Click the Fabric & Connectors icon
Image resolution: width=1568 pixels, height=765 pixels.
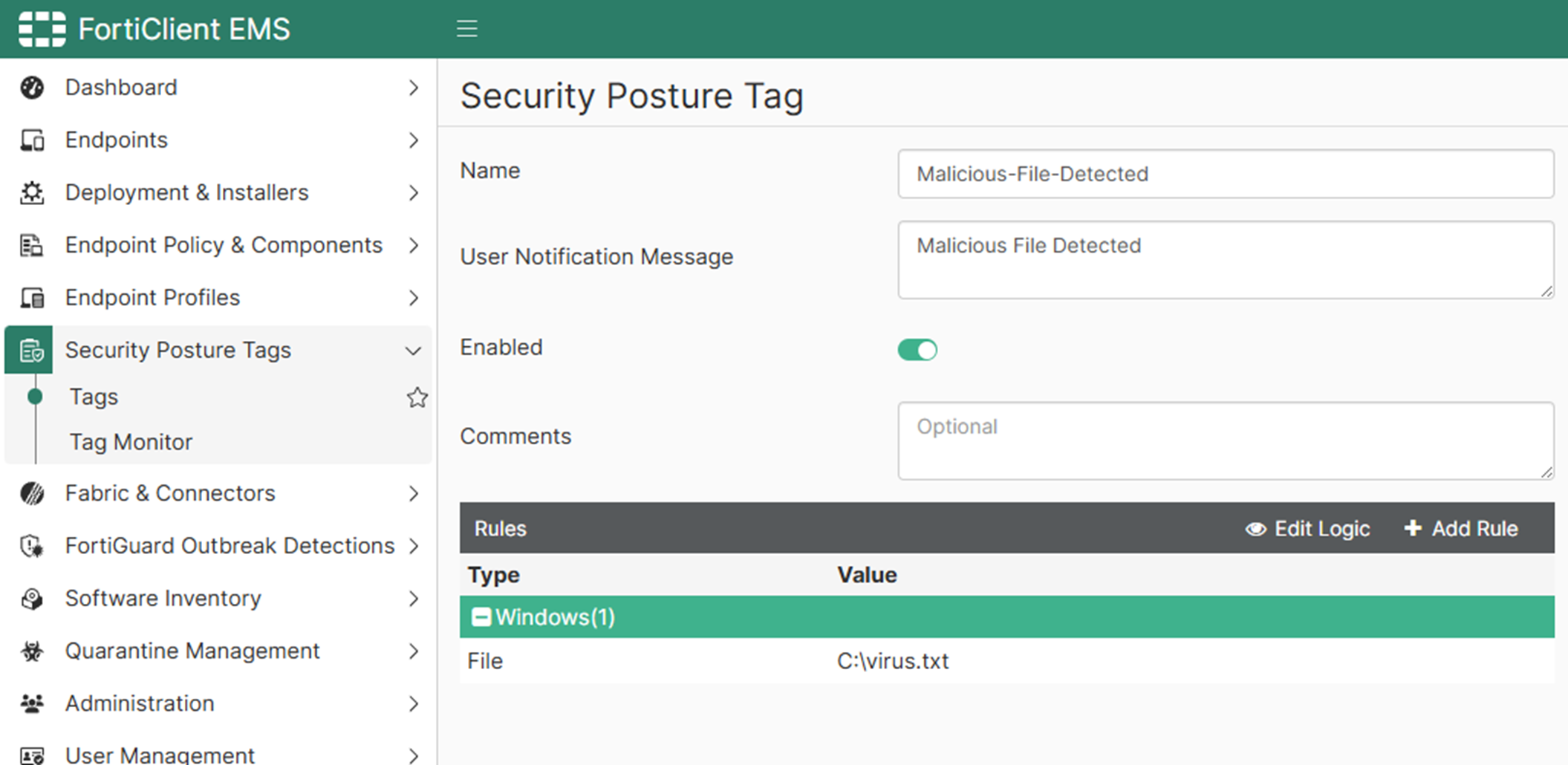32,493
